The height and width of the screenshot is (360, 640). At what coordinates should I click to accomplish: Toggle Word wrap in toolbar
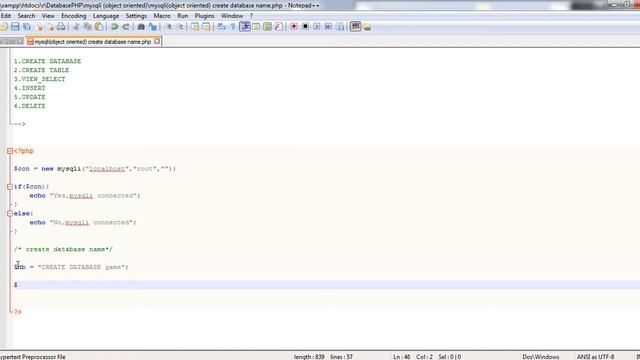click(222, 27)
